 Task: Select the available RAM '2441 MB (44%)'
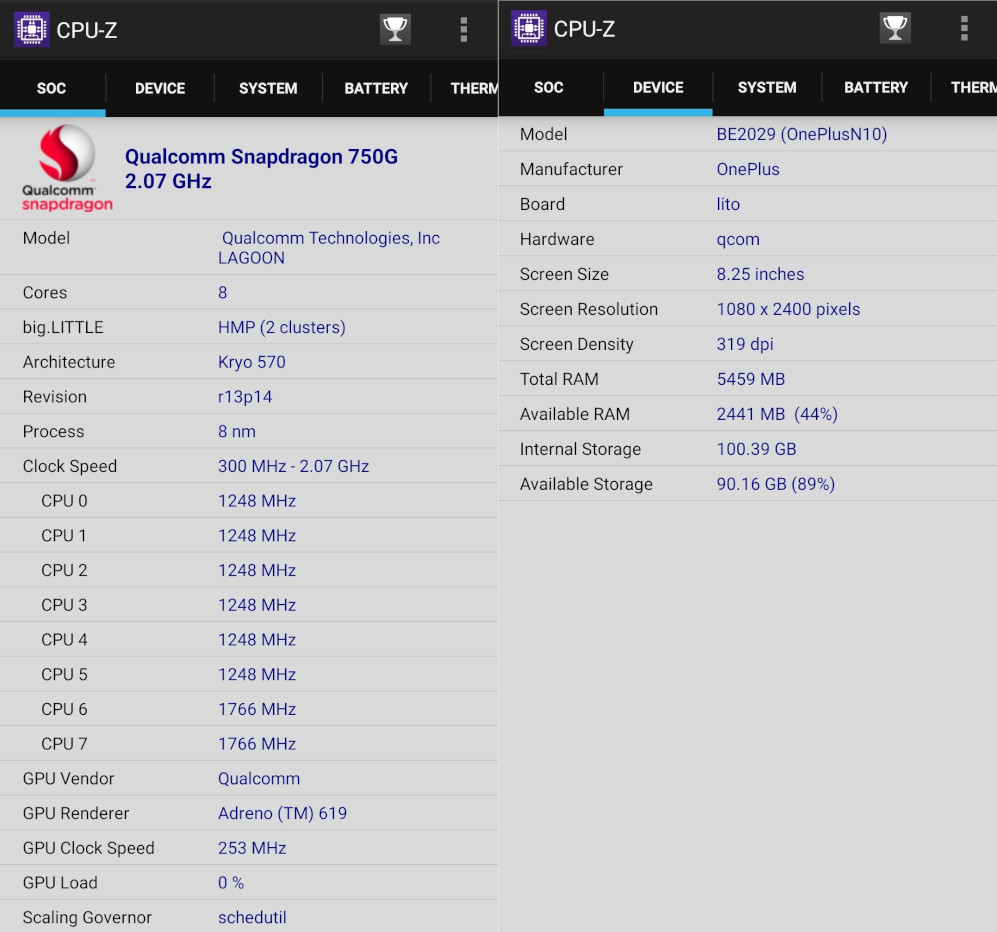click(x=777, y=415)
